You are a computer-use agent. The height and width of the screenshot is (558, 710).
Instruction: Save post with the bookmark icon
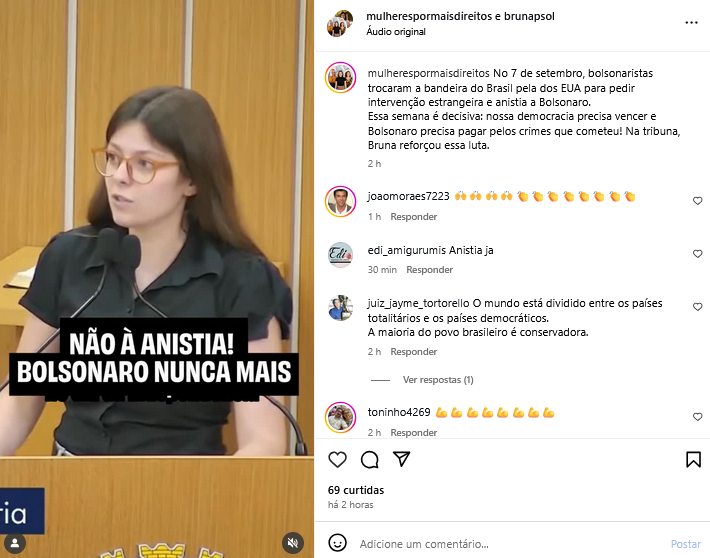tap(693, 459)
